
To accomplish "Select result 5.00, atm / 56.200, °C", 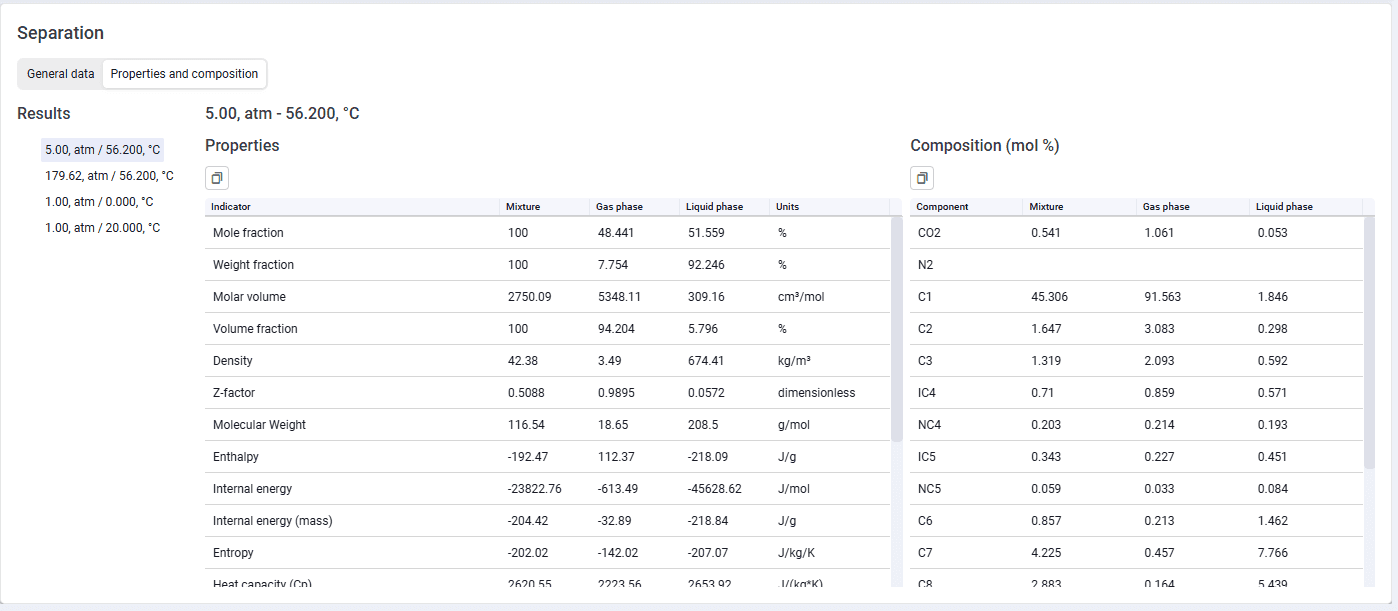I will 103,150.
